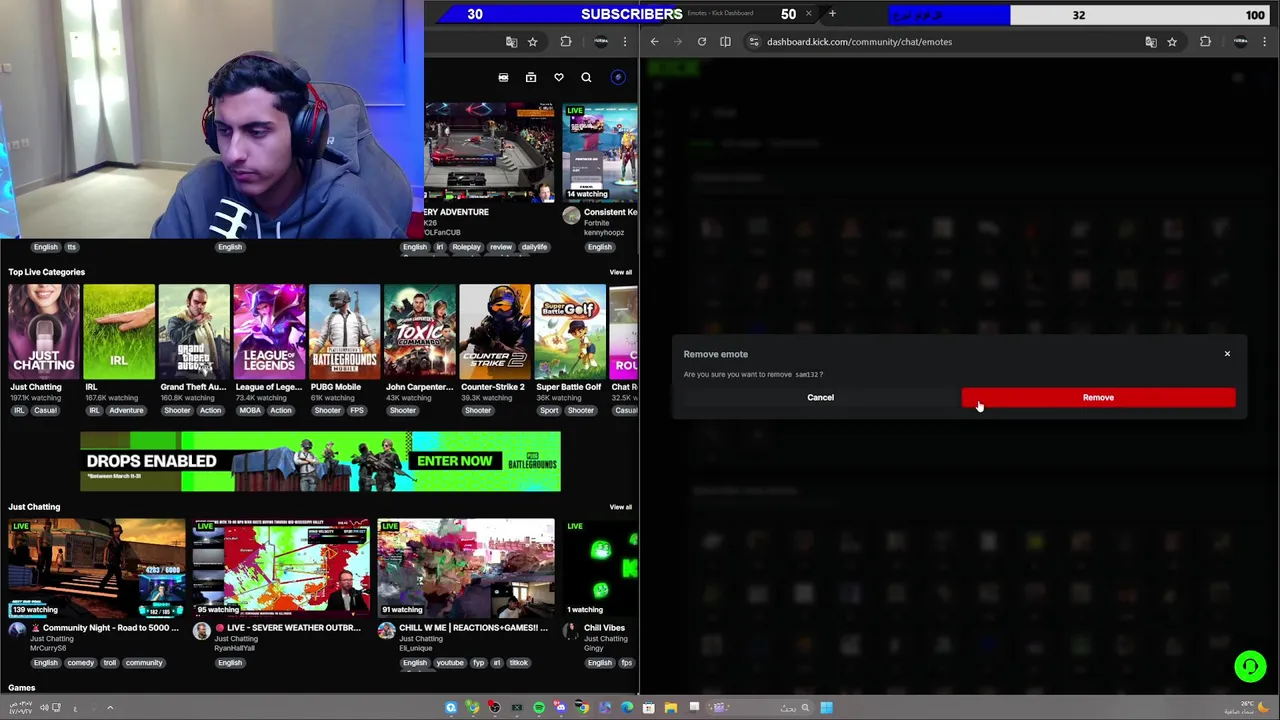Open the Grand Theft Auto category card

[x=194, y=332]
